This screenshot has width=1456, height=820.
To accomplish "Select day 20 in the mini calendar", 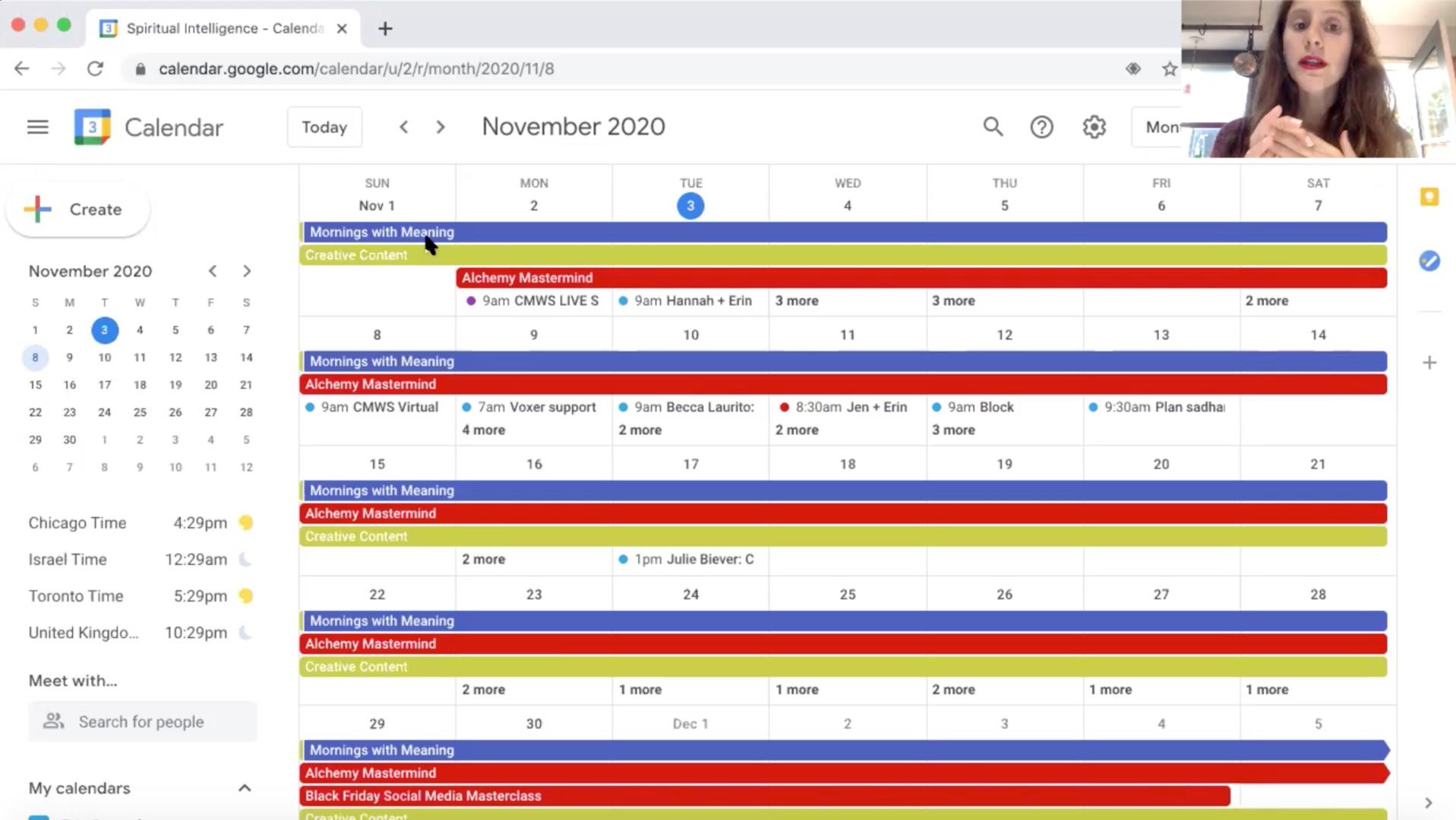I will (x=210, y=385).
